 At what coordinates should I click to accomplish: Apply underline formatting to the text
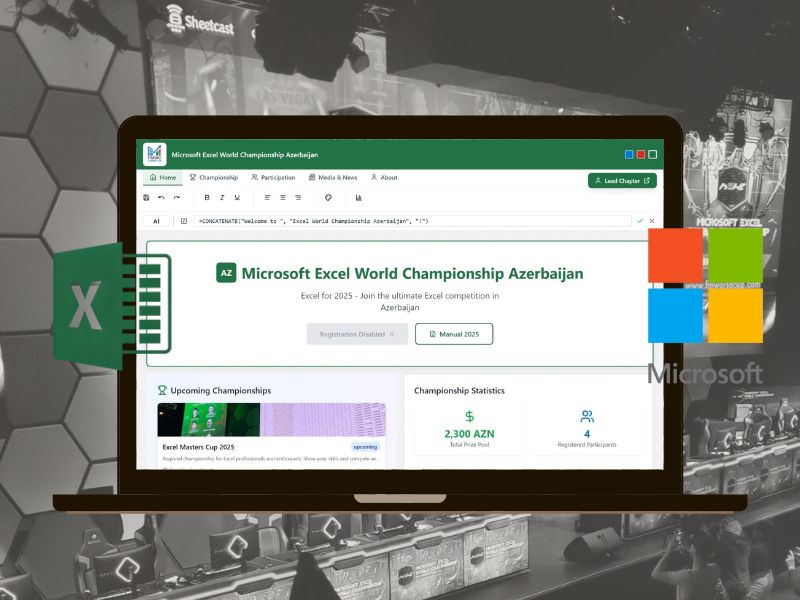[x=237, y=197]
